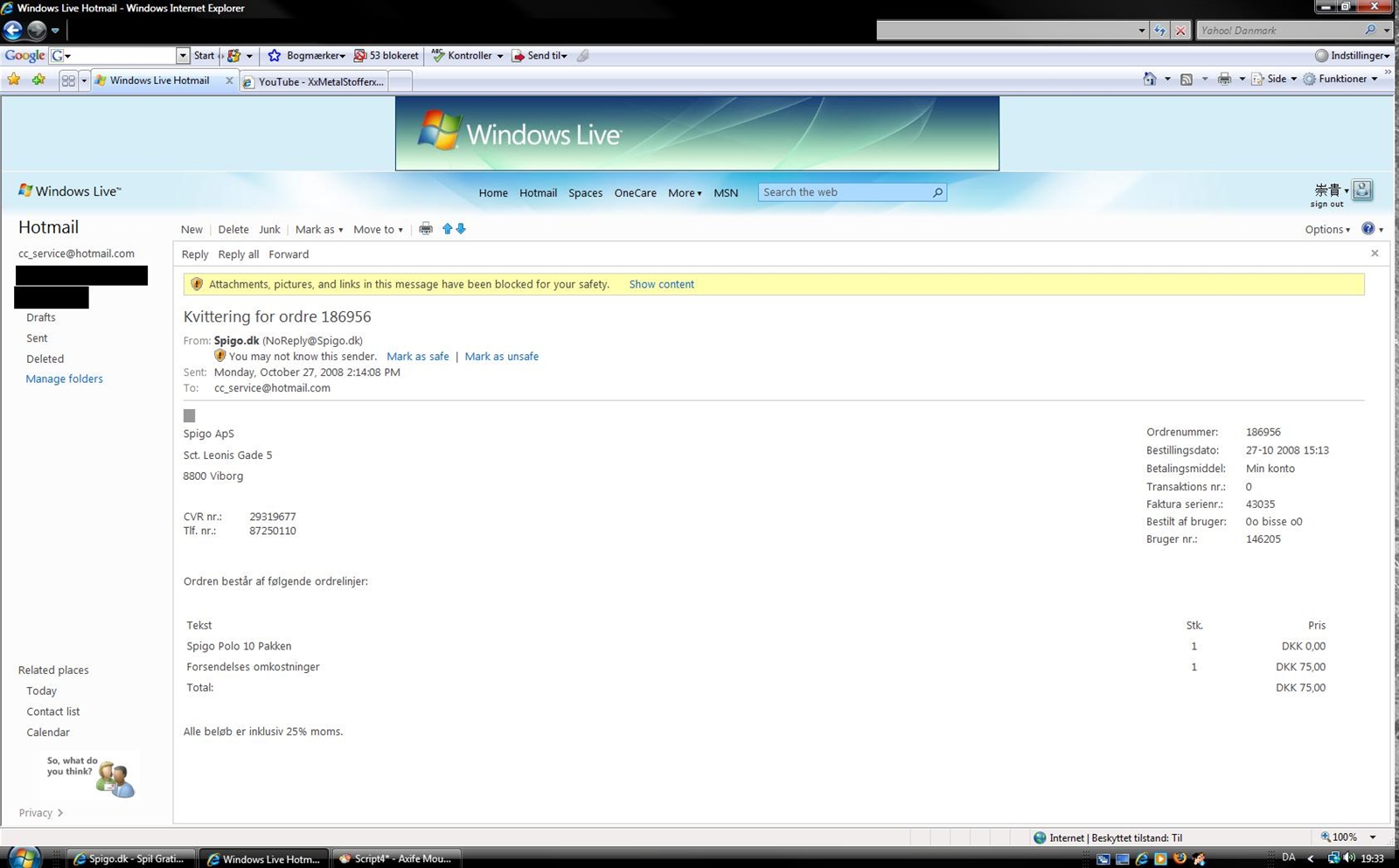The width and height of the screenshot is (1399, 868).
Task: Open the Options dropdown menu
Action: (1326, 230)
